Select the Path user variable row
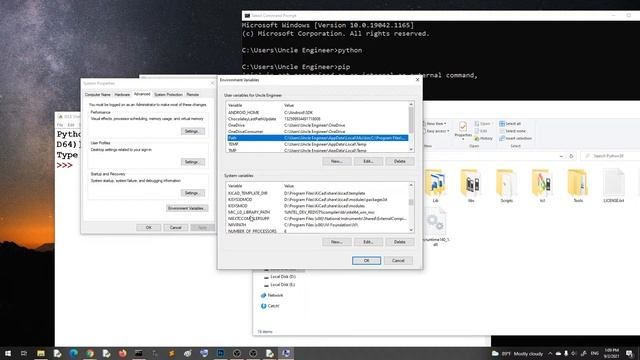The width and height of the screenshot is (640, 360). 318,138
